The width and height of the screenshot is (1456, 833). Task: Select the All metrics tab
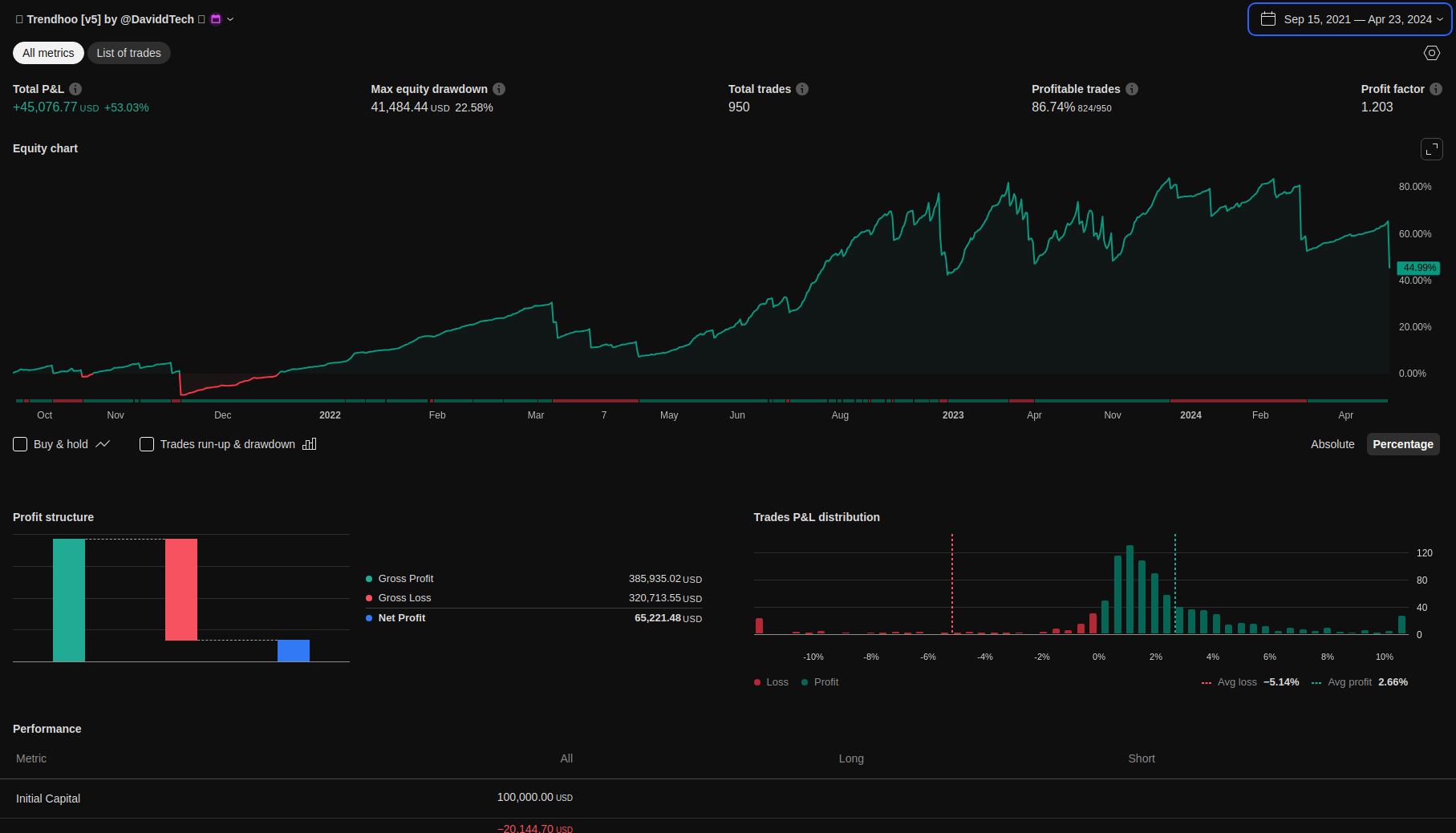48,53
